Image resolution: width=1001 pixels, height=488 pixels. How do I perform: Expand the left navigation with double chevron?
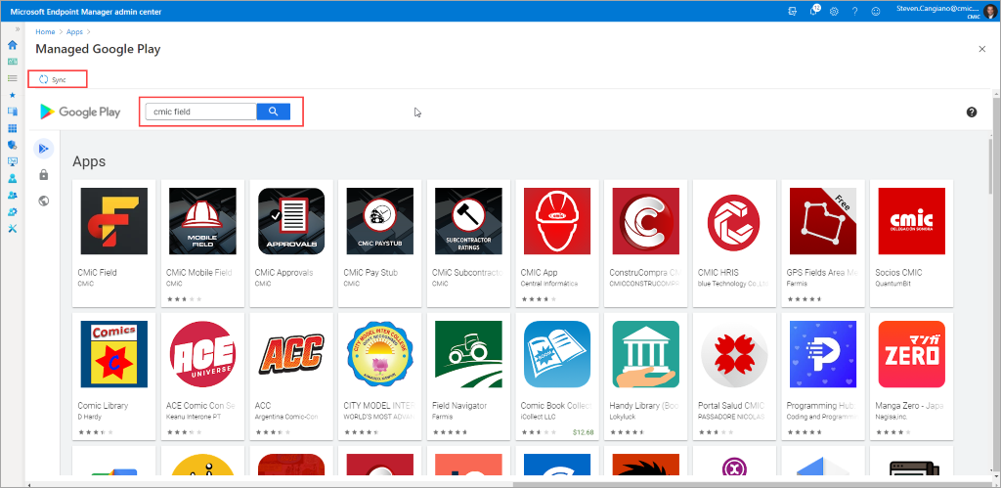tap(18, 29)
